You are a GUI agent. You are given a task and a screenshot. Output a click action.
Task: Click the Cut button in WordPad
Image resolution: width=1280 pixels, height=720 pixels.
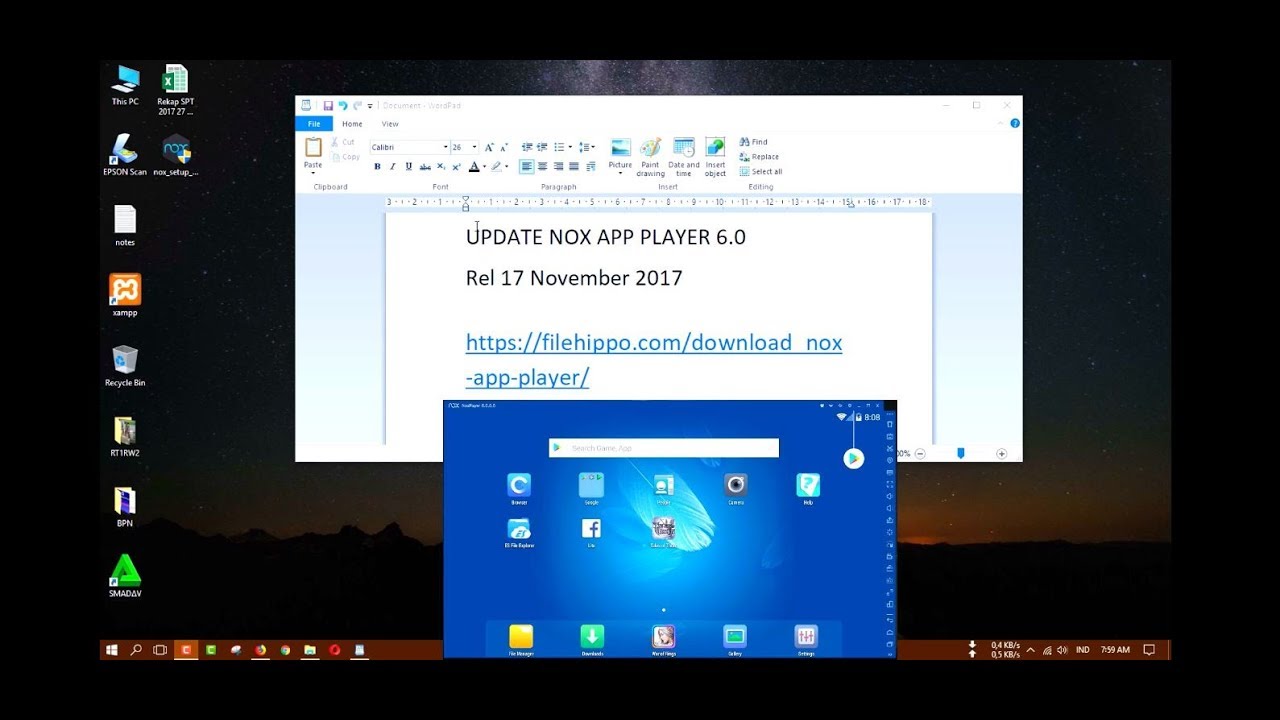[343, 142]
